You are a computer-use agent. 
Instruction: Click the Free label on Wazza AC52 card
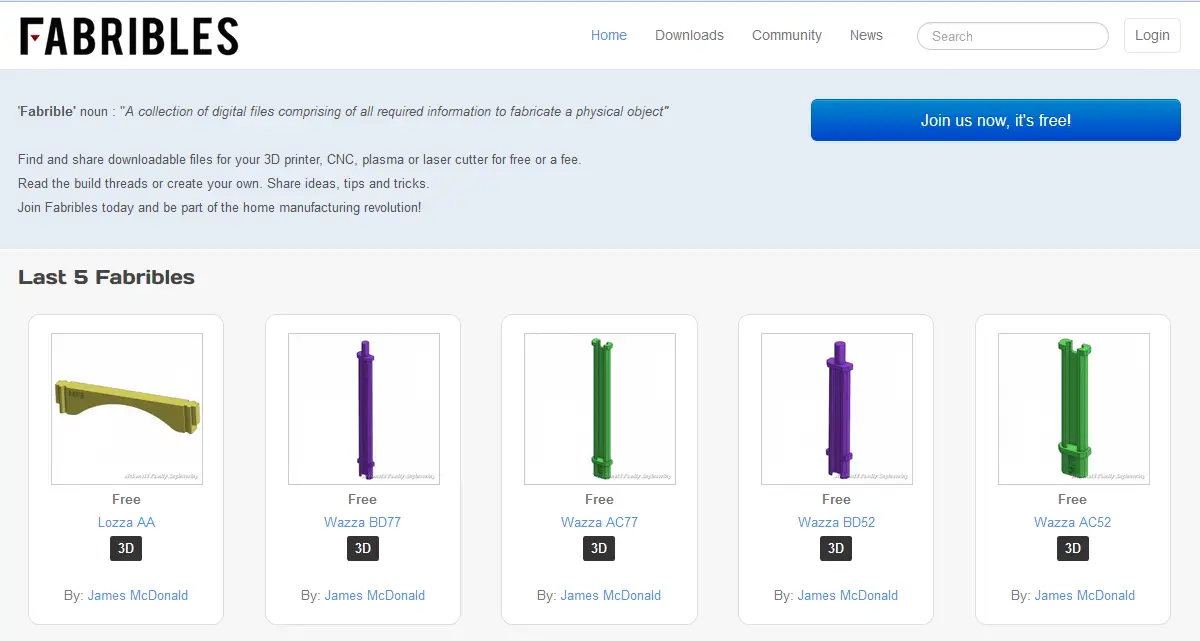tap(1072, 499)
